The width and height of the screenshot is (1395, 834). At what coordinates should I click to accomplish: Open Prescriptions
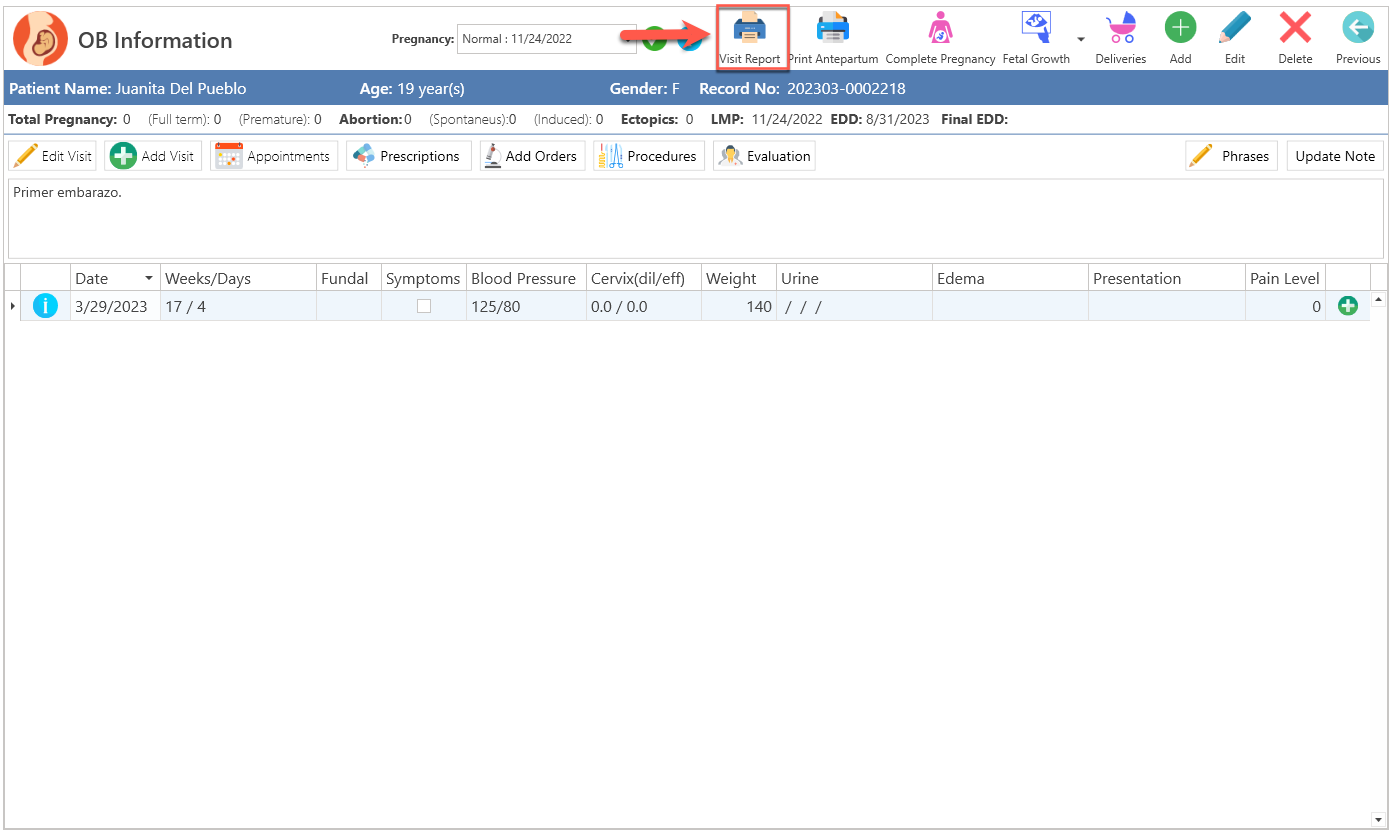point(409,156)
